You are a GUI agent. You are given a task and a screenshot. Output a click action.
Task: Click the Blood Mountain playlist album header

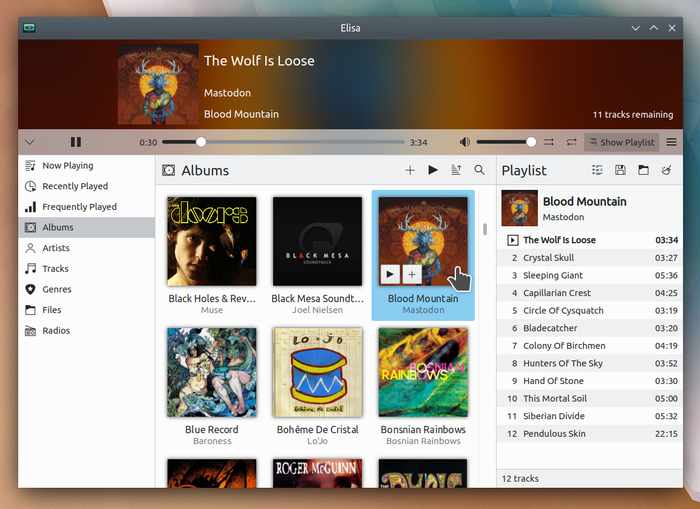[590, 208]
